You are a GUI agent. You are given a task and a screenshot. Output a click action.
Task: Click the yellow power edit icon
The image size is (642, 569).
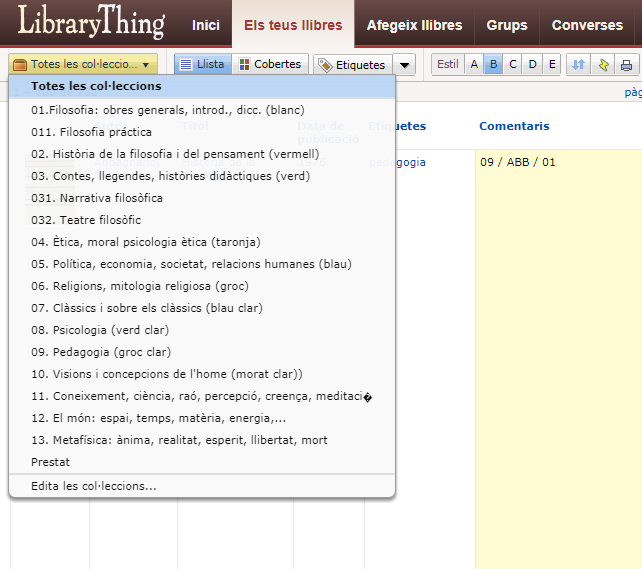tap(603, 65)
